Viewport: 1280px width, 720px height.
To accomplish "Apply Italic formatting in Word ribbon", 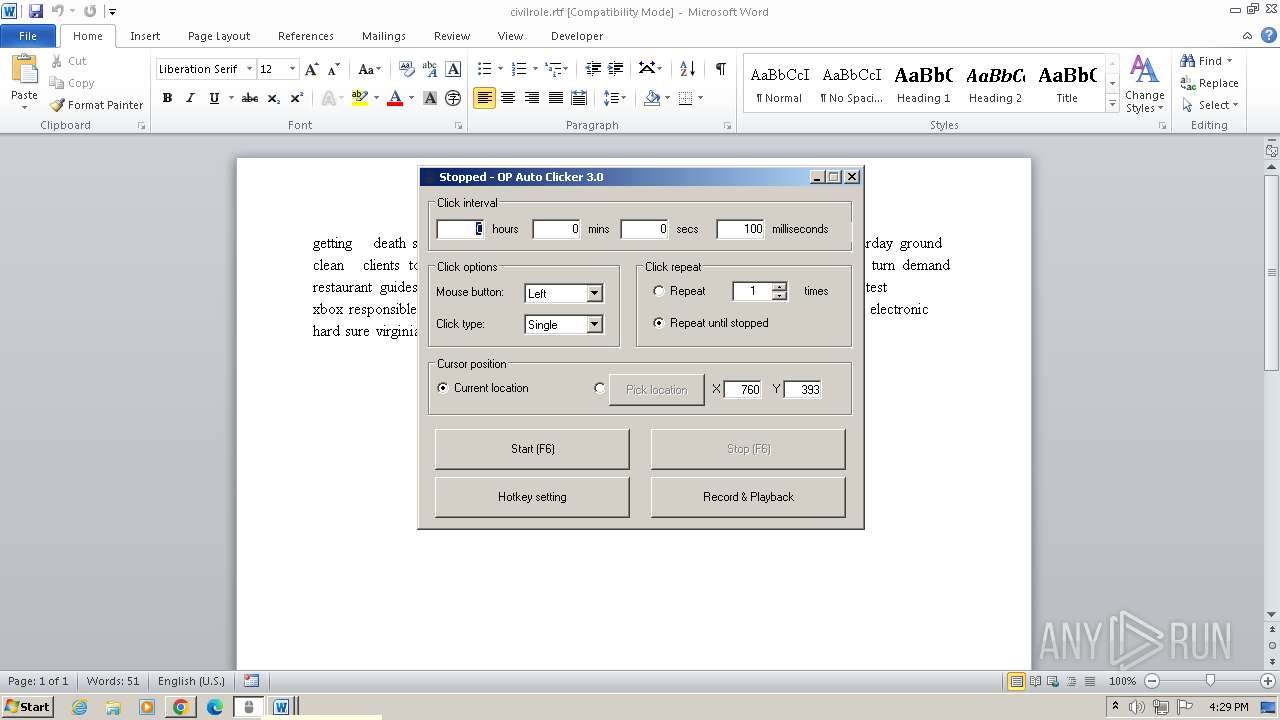I will (190, 98).
